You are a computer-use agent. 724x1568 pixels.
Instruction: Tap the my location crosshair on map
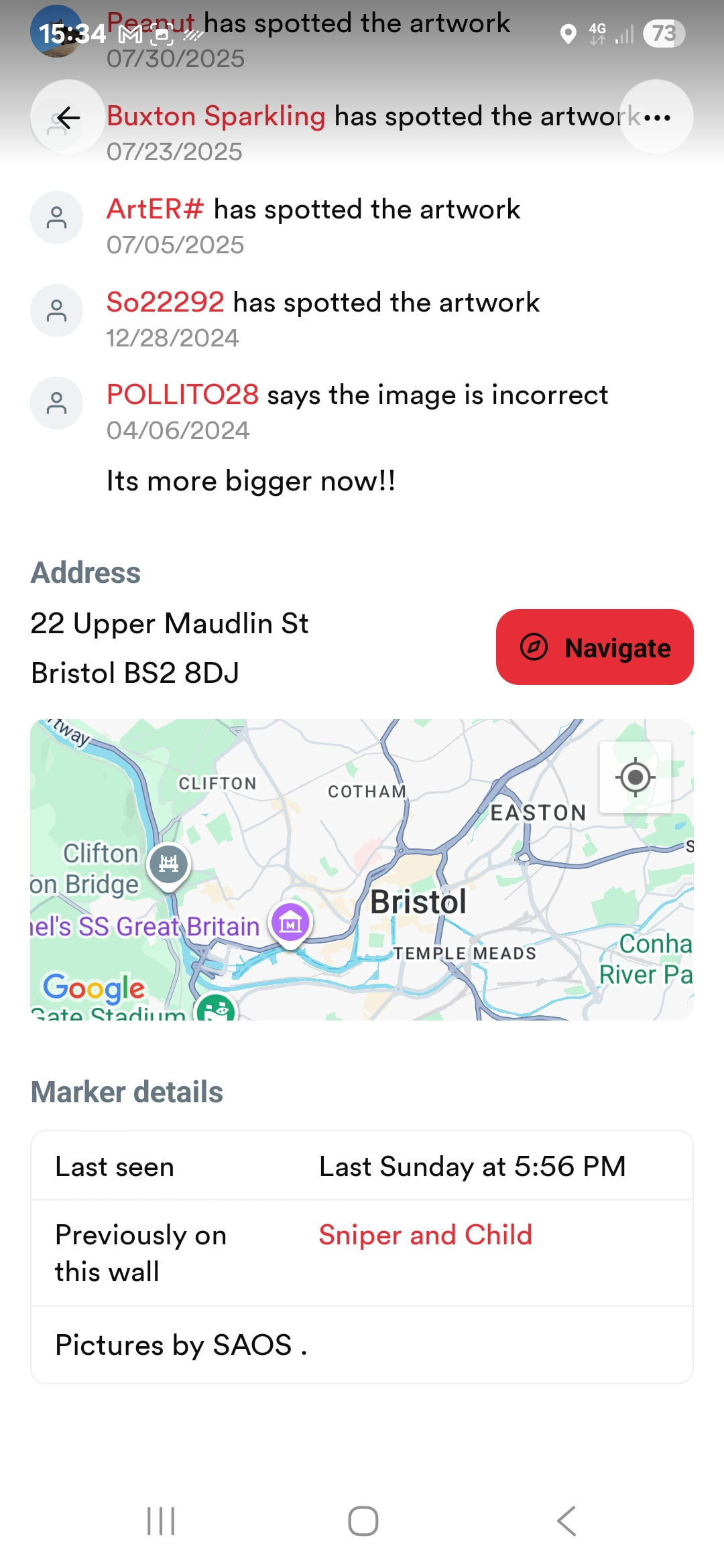635,777
